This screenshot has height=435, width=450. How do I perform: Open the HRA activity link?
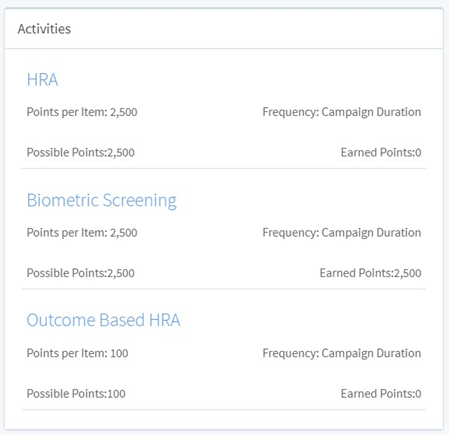[x=42, y=80]
